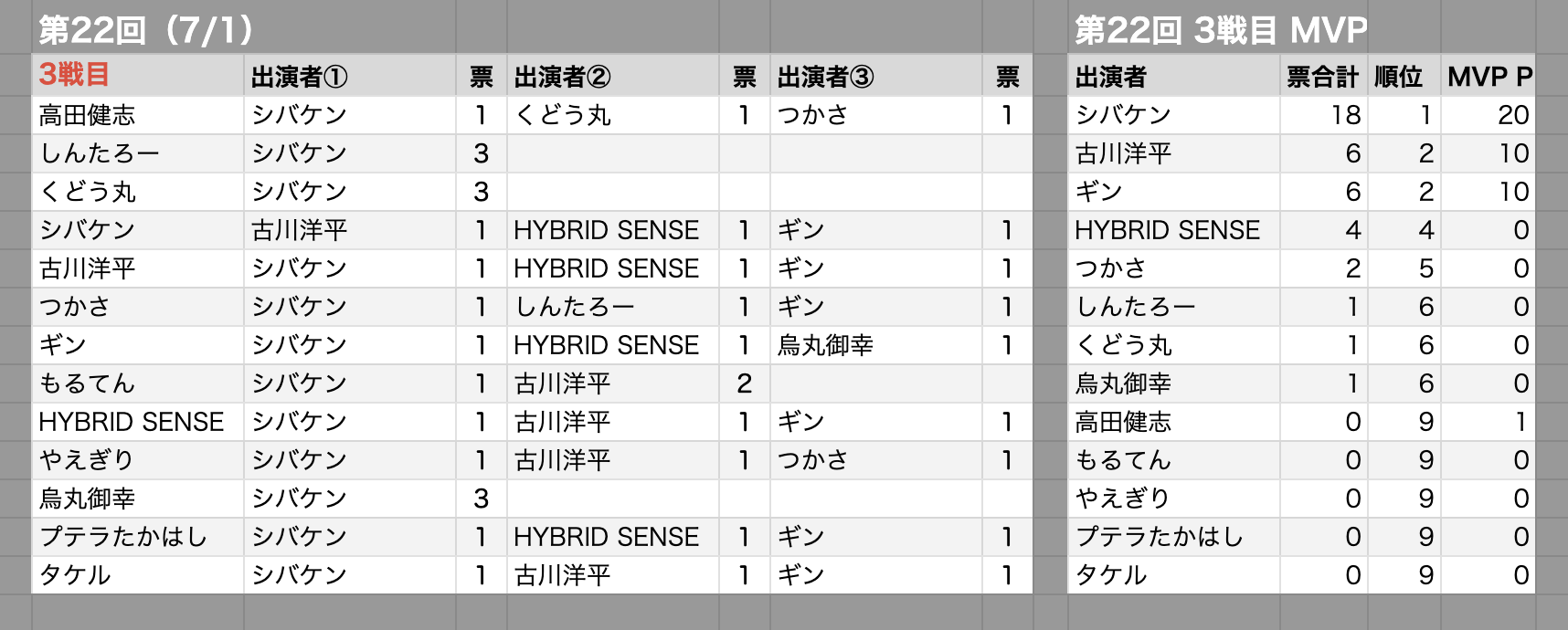Select the 烏丸御幸 cell under 出演者③
Screen dimensions: 1568x630
click(x=876, y=345)
